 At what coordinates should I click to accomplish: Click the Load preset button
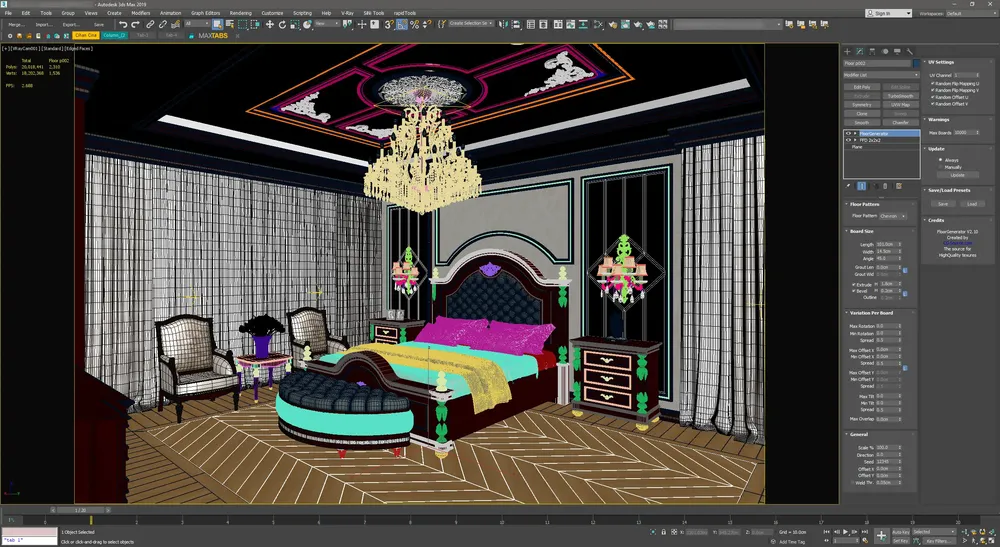971,203
